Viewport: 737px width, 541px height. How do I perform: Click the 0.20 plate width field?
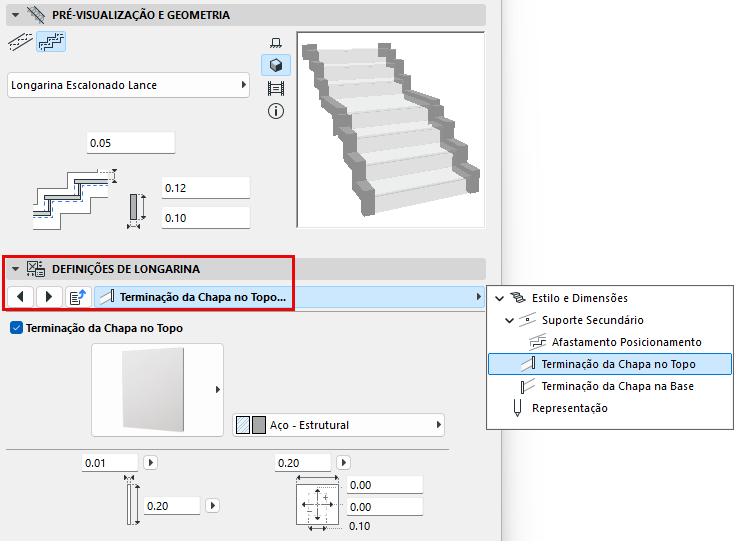[303, 463]
